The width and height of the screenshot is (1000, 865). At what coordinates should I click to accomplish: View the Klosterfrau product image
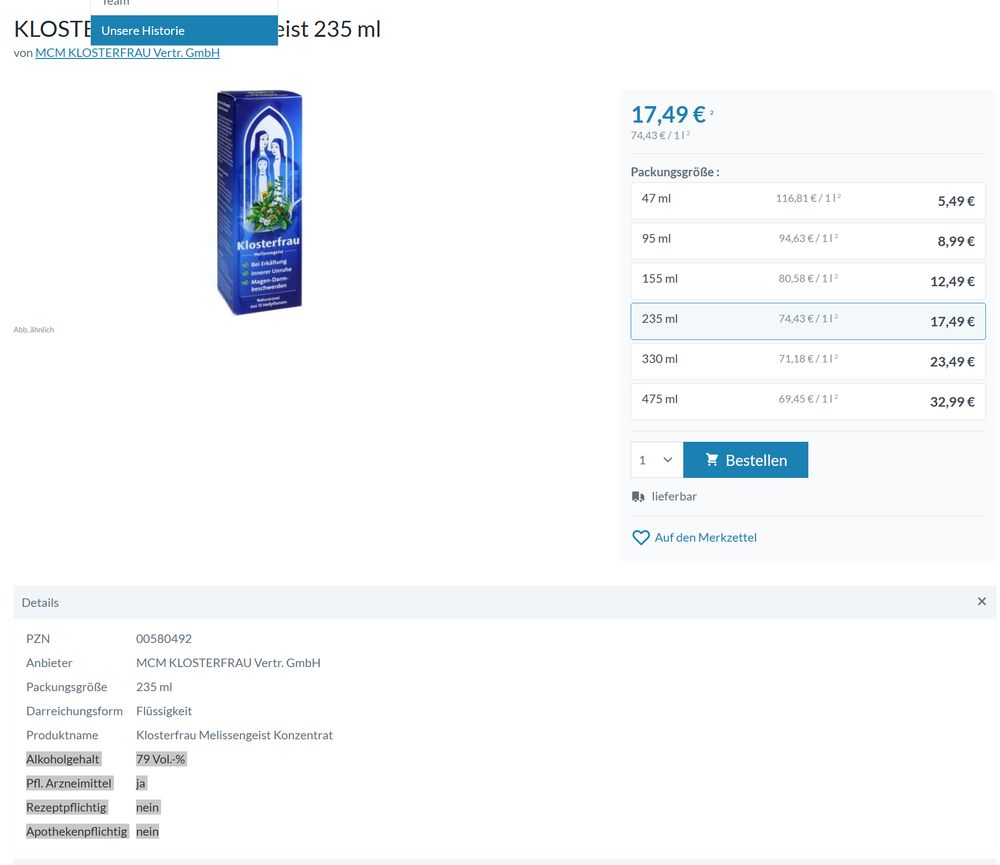[x=259, y=202]
